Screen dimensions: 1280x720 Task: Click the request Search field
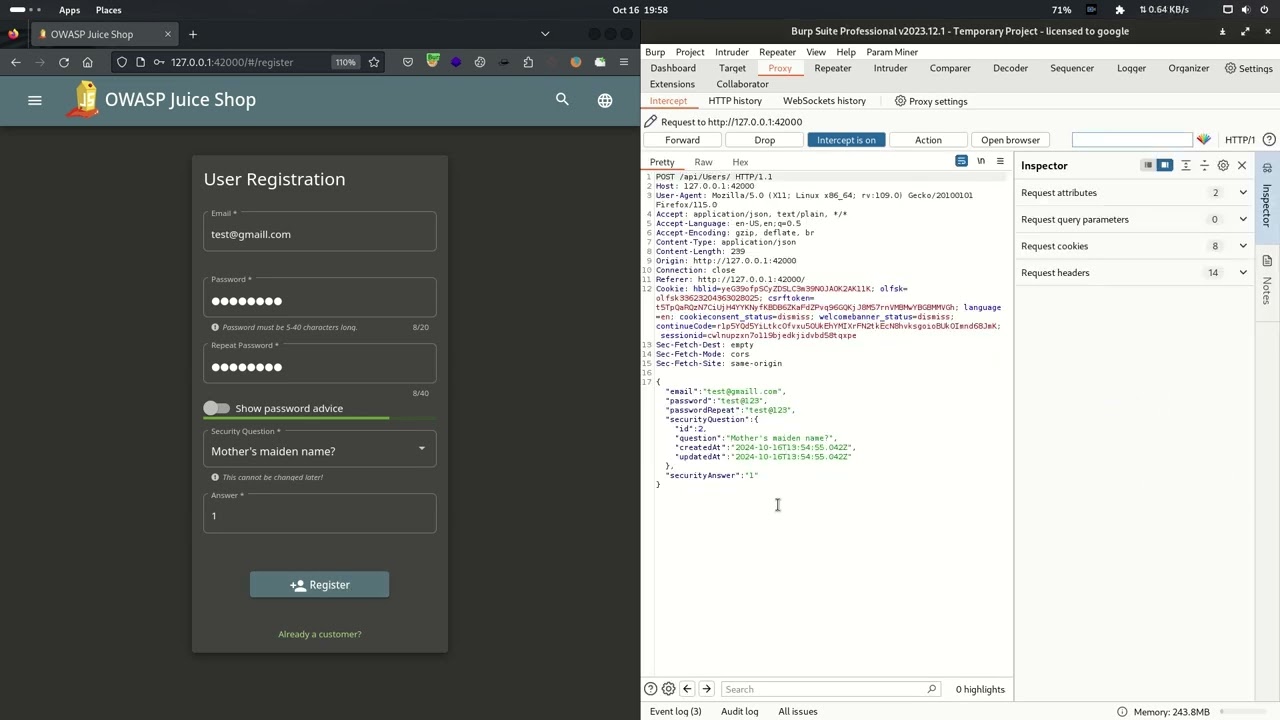pyautogui.click(x=831, y=689)
